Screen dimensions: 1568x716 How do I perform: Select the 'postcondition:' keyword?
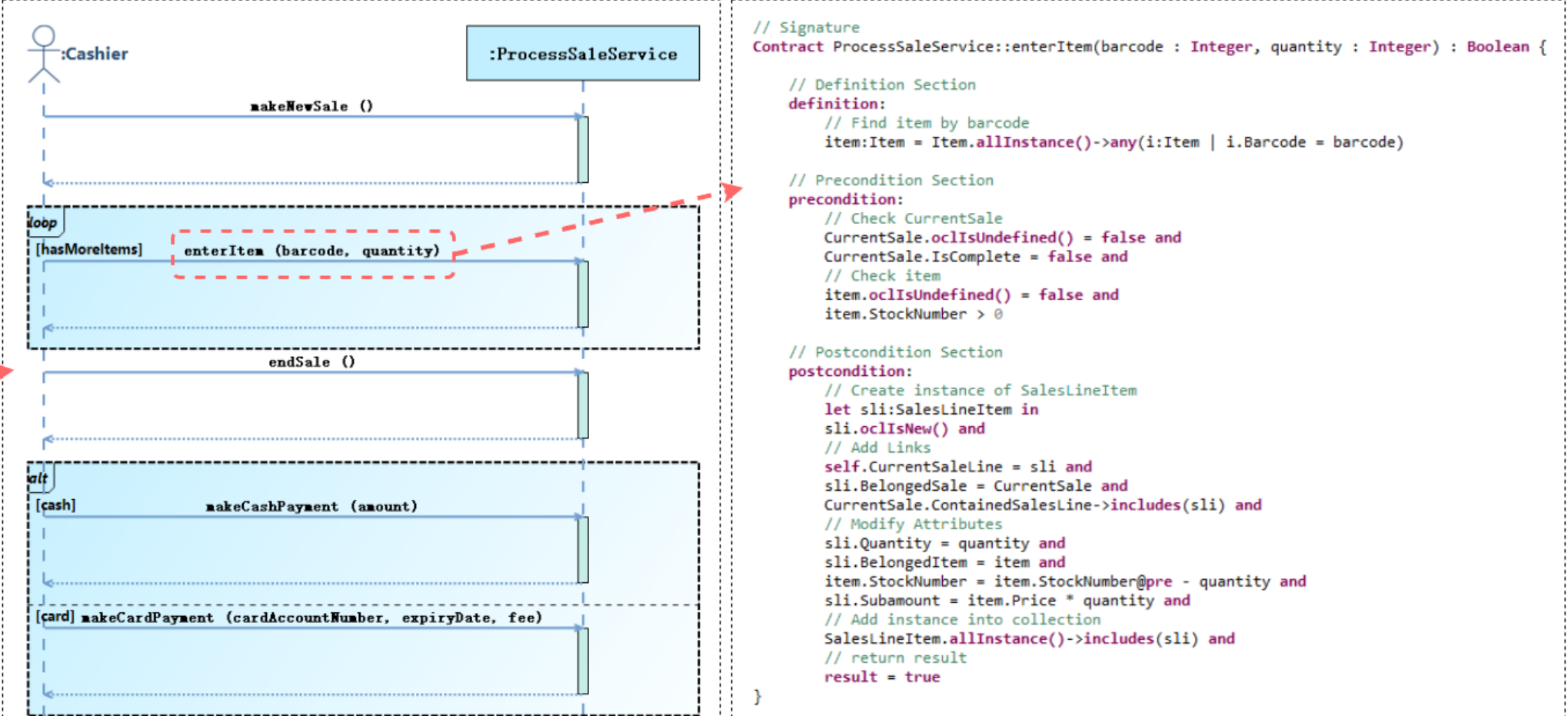tap(851, 372)
